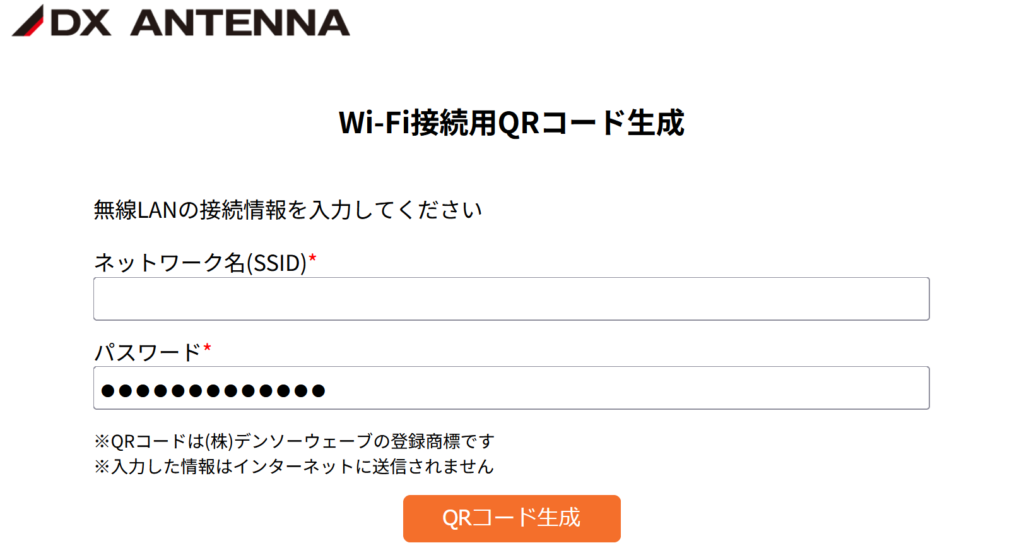This screenshot has width=1024, height=555.
Task: Focus the パスワード input field
Action: click(x=511, y=388)
